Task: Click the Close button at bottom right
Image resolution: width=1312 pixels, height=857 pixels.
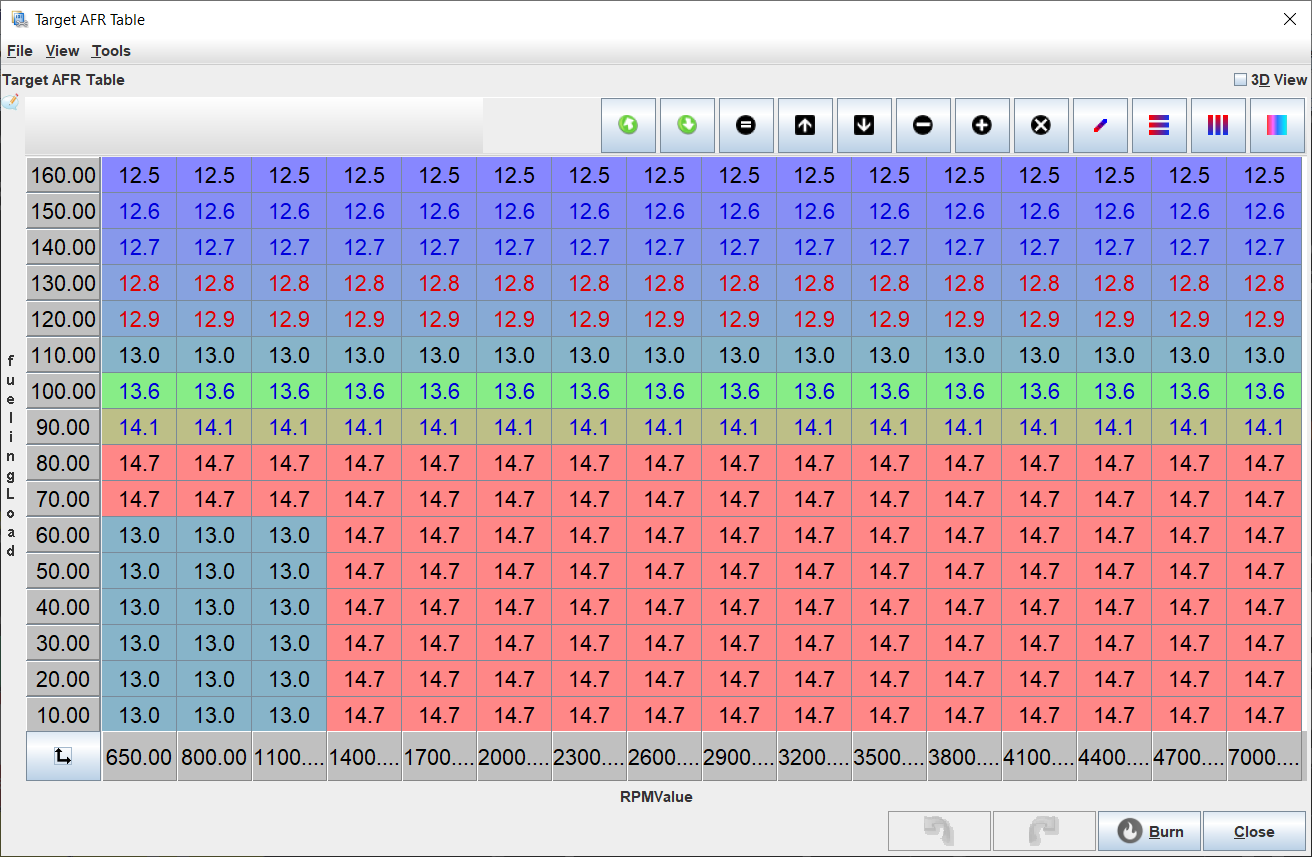Action: point(1253,831)
